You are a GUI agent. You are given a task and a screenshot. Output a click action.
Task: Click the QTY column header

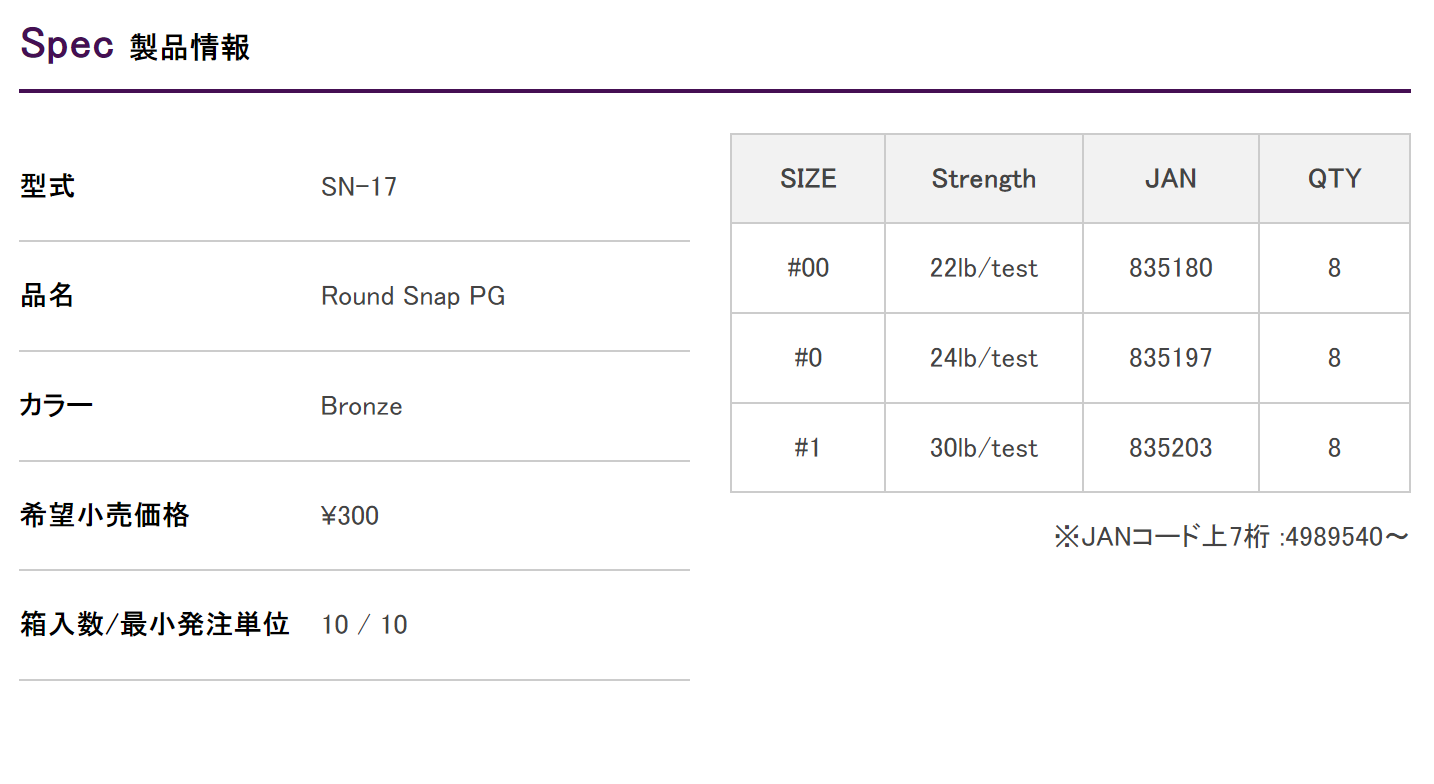[x=1335, y=179]
